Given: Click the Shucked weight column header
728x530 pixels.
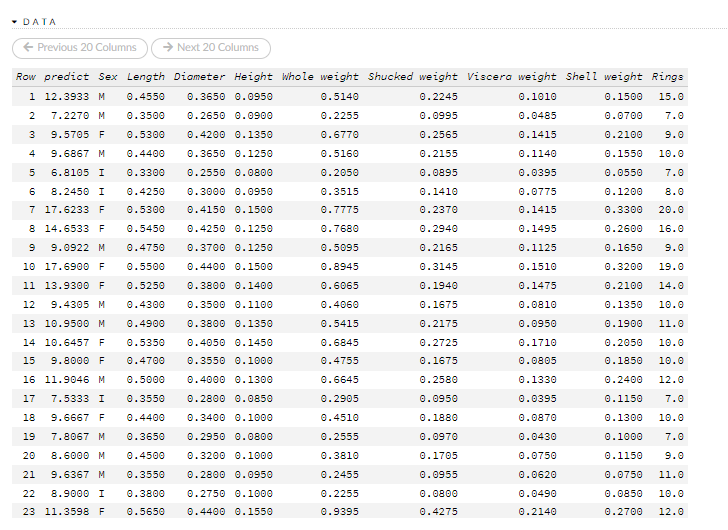Looking at the screenshot, I should point(413,77).
